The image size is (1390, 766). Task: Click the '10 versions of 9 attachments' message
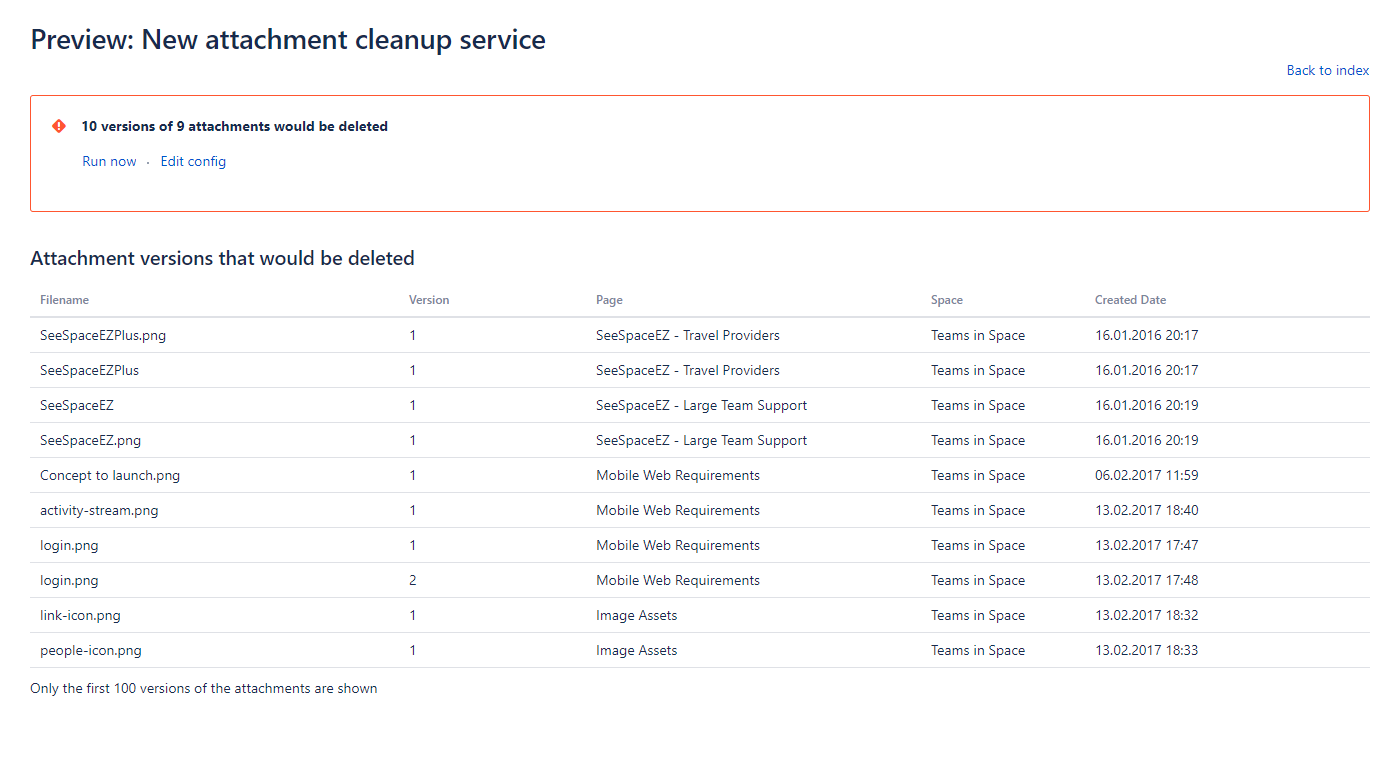234,126
